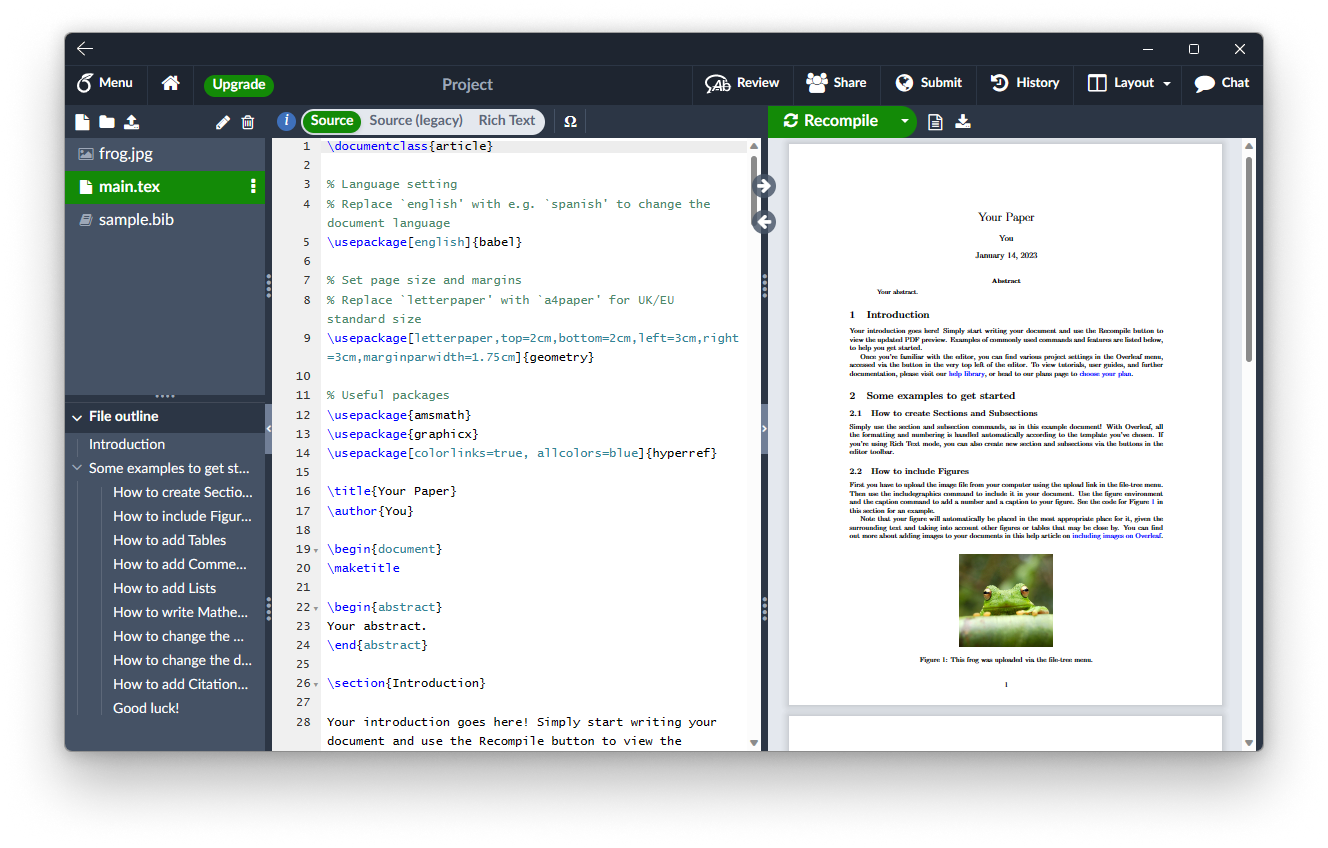Select the Source tab

[x=331, y=120]
